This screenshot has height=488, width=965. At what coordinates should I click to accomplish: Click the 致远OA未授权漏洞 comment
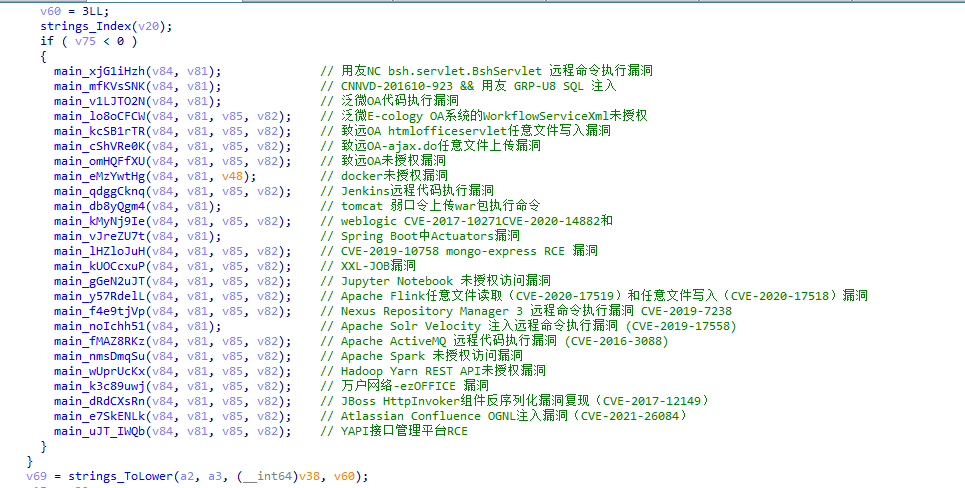[x=383, y=161]
